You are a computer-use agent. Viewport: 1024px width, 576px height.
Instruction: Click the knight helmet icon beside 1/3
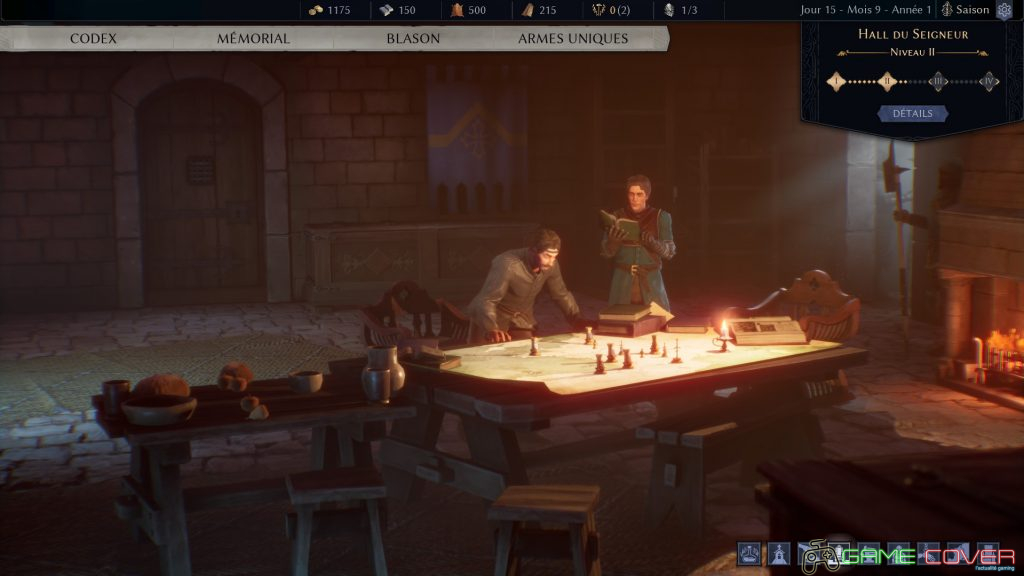669,10
